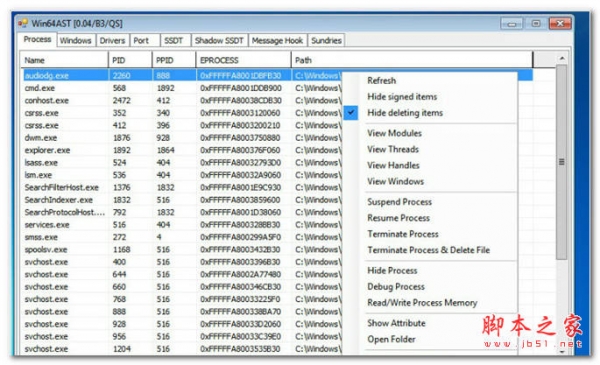Select smss.exe in the list
600x365 pixels.
click(182, 237)
